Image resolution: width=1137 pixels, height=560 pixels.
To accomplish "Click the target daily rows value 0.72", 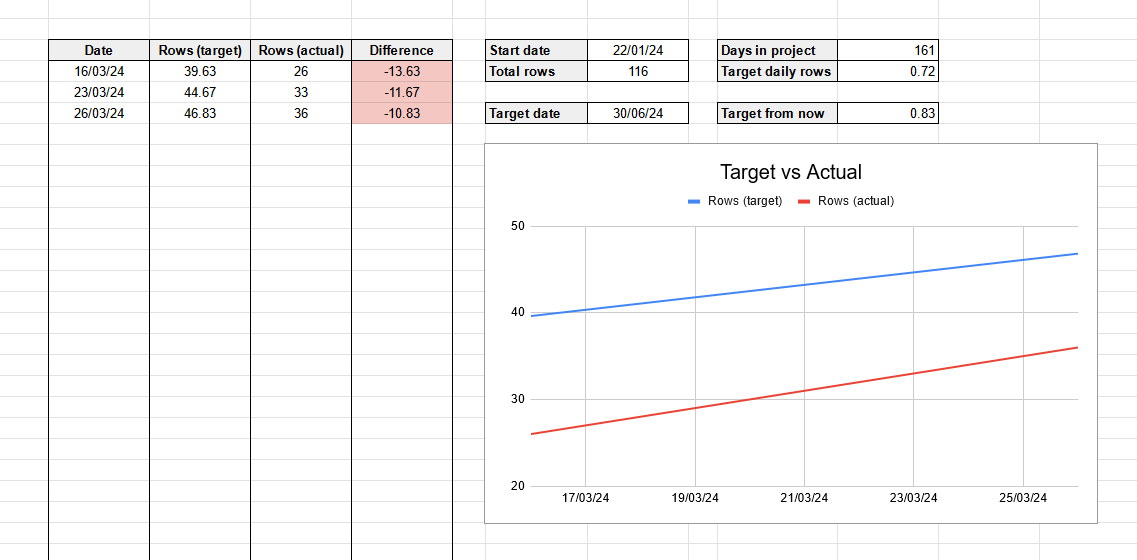I will (888, 72).
